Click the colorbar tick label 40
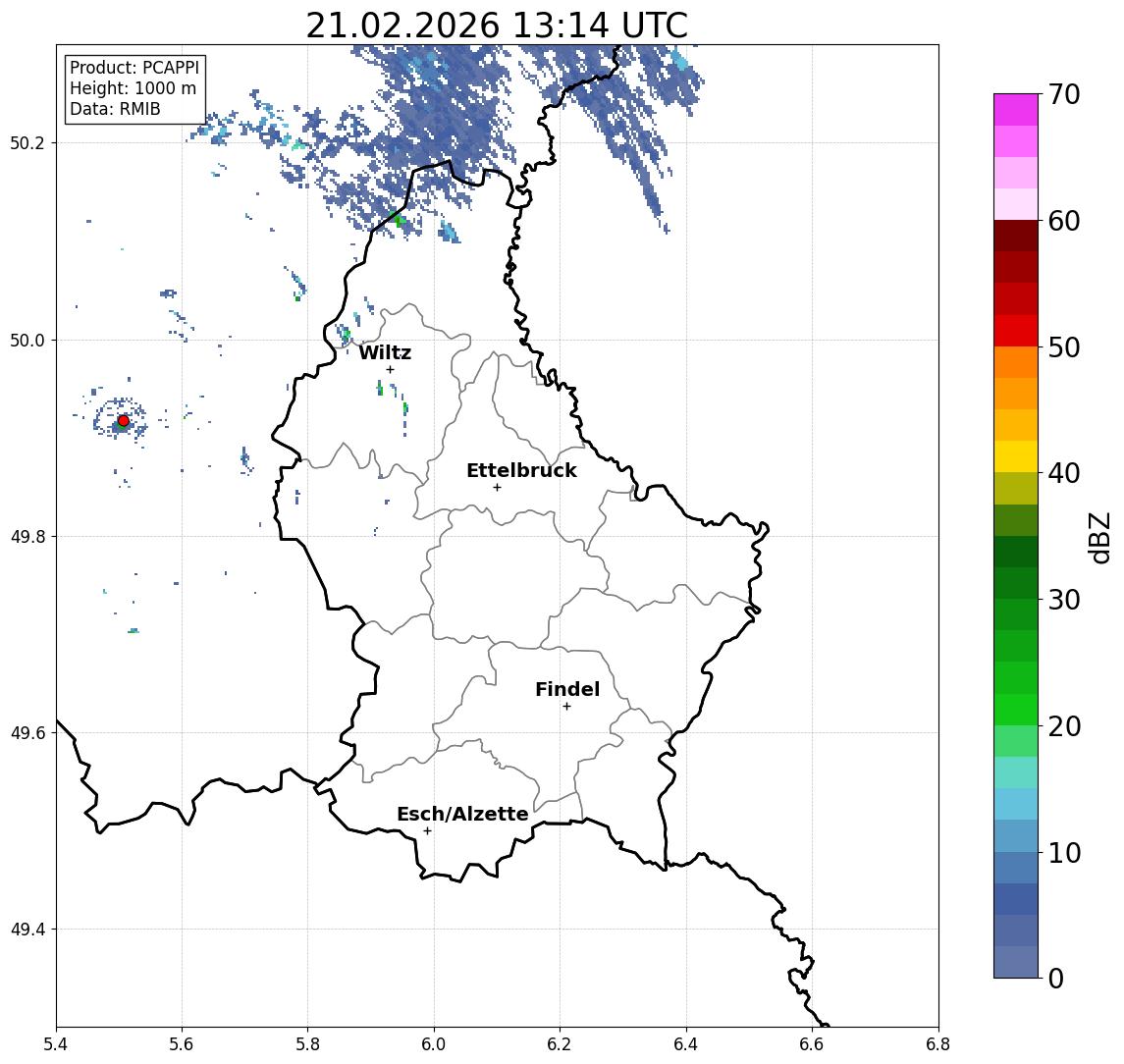Image resolution: width=1124 pixels, height=1064 pixels. 1064,473
